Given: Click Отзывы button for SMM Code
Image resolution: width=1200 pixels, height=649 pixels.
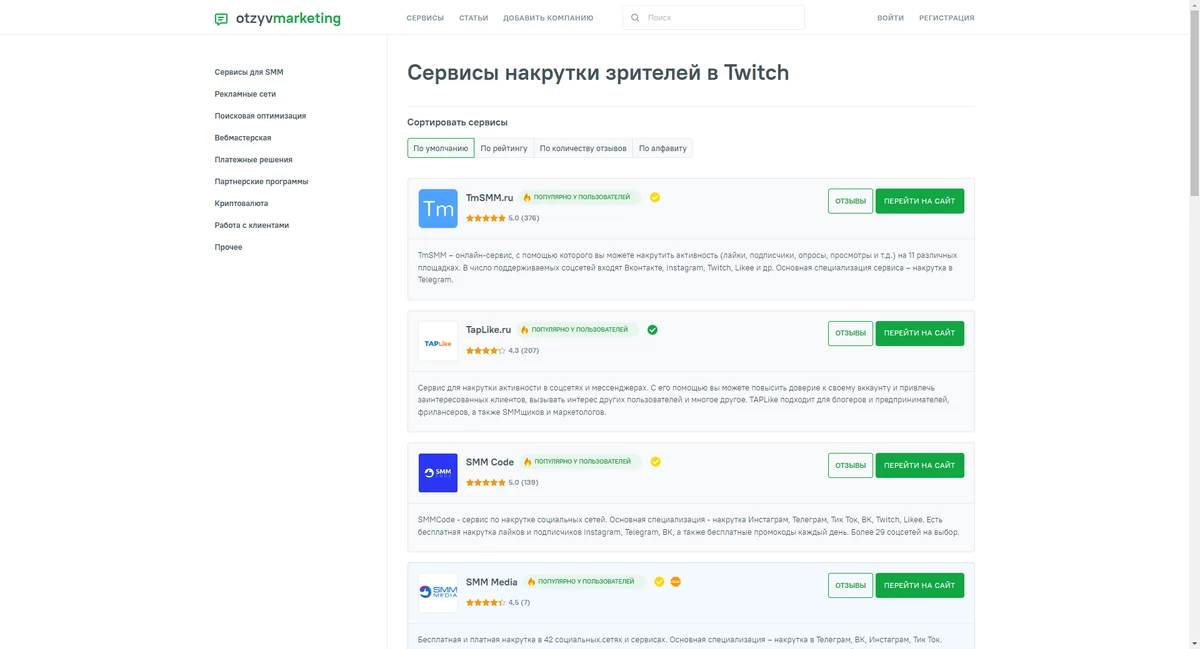Looking at the screenshot, I should click(x=850, y=465).
